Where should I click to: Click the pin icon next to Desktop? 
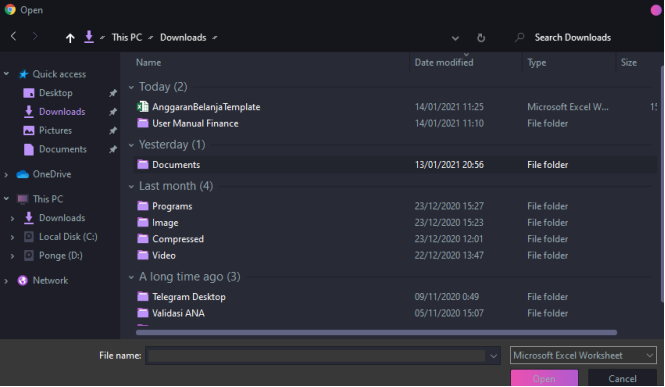point(113,93)
